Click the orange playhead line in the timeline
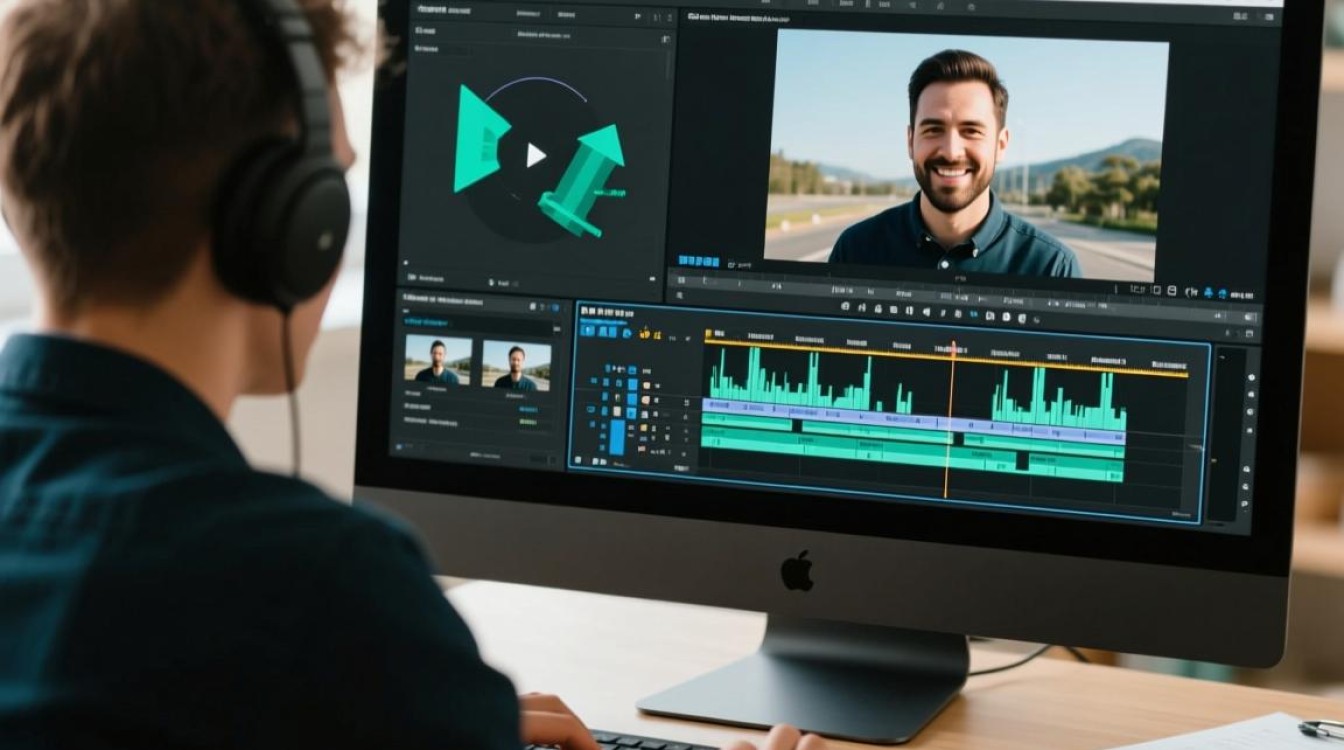The image size is (1344, 750). [x=951, y=420]
